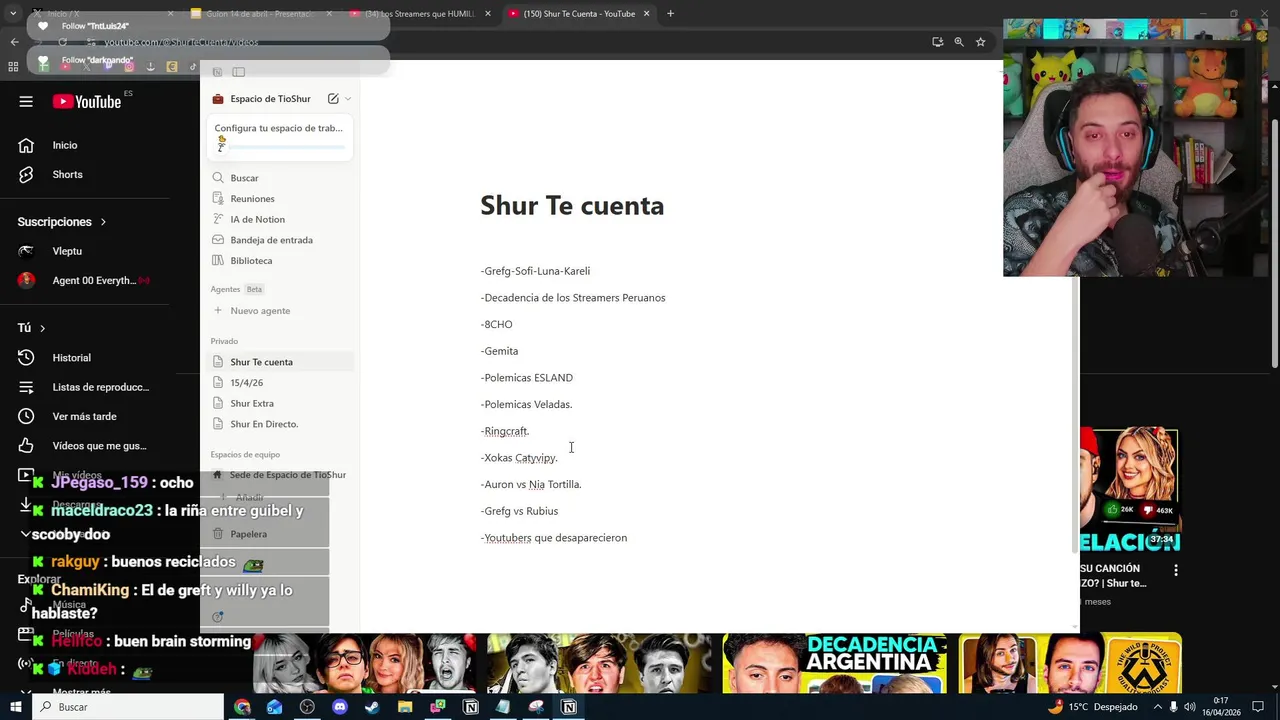The image size is (1280, 720).
Task: Open a new browser tab
Action: 670,14
